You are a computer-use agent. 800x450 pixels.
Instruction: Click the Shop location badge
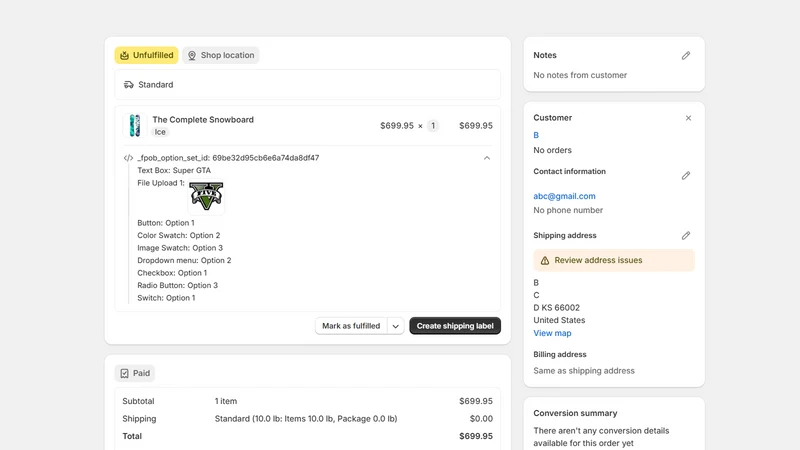tap(221, 55)
